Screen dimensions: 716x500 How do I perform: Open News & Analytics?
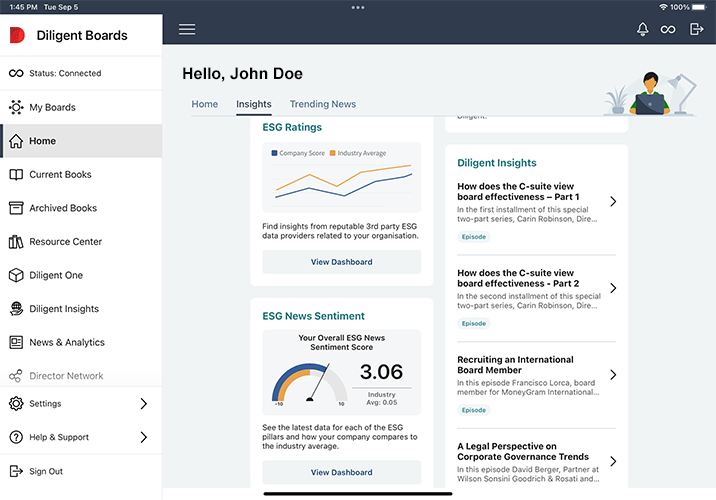point(66,342)
